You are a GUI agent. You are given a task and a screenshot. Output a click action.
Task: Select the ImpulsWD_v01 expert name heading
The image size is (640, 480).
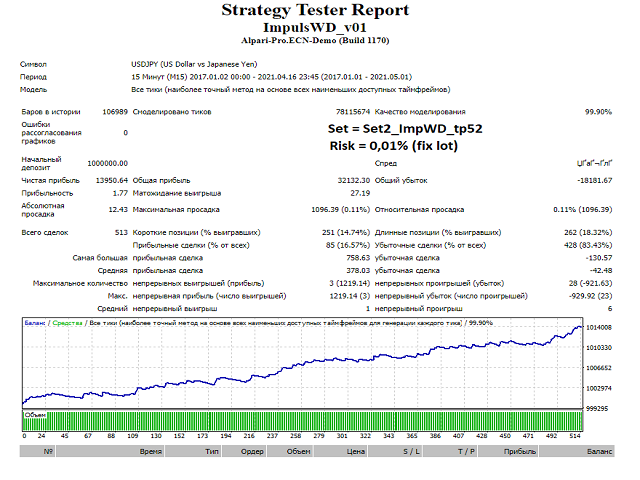pyautogui.click(x=314, y=27)
